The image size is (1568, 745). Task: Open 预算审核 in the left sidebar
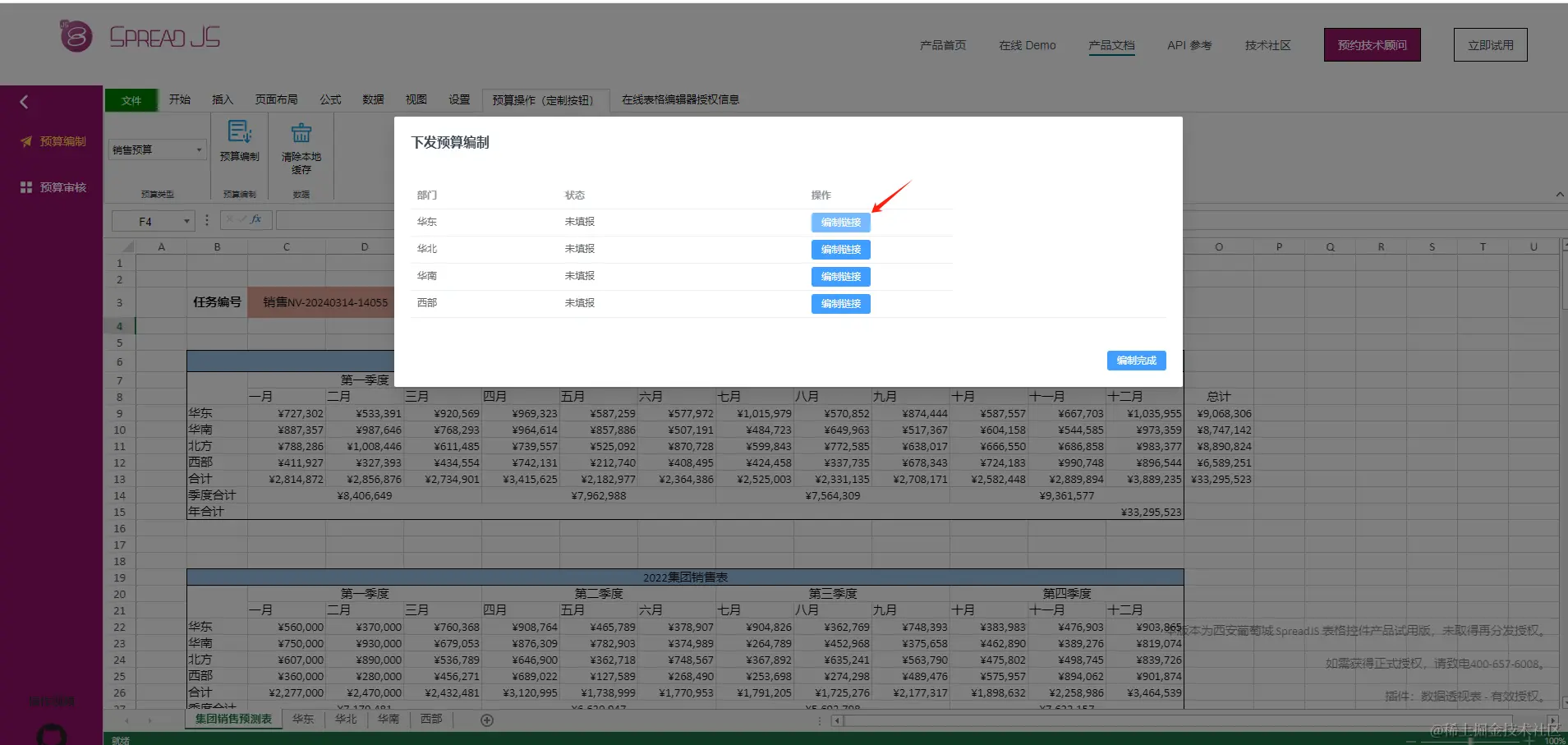[53, 187]
